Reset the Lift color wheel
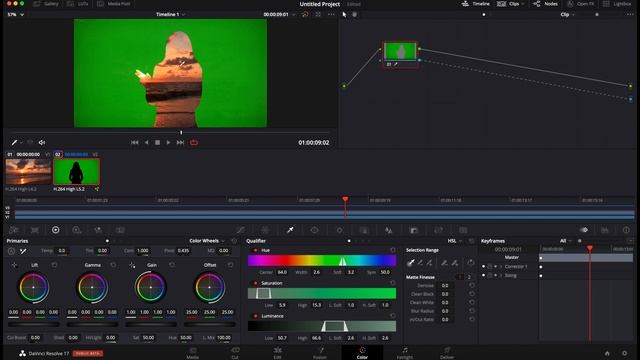Viewport: 640px width, 360px height. [54, 265]
